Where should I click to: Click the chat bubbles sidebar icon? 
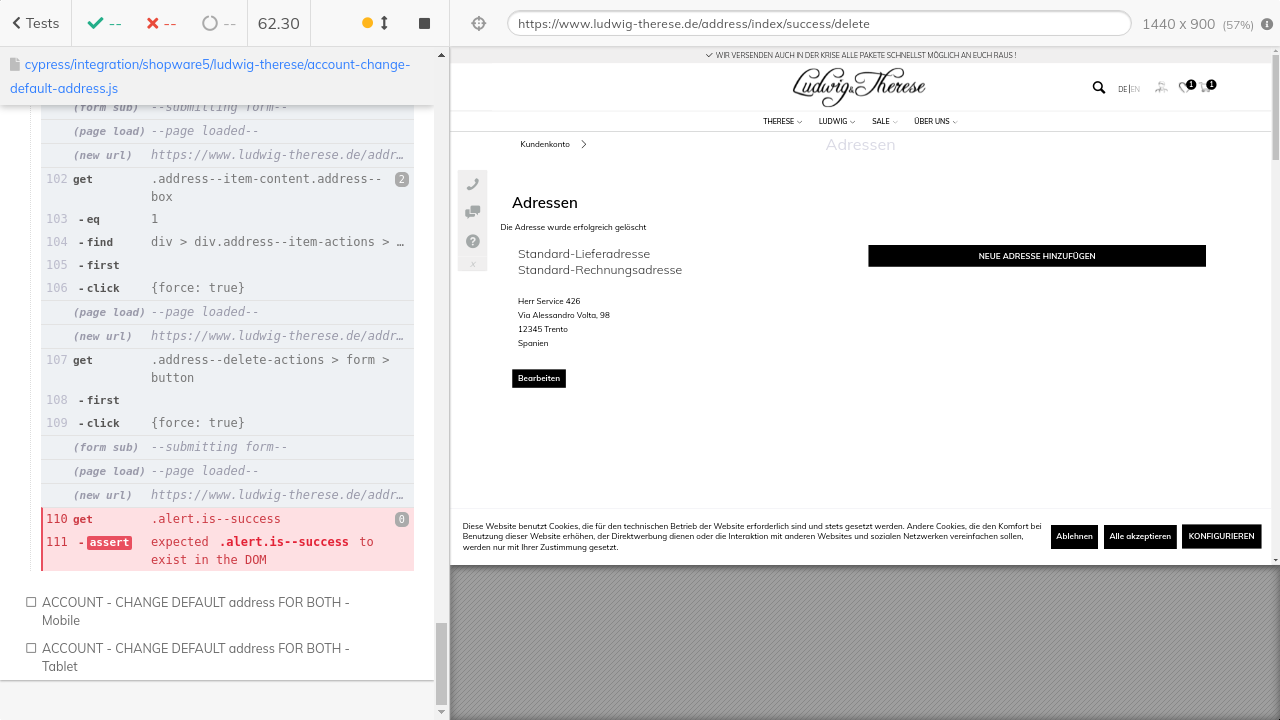473,212
